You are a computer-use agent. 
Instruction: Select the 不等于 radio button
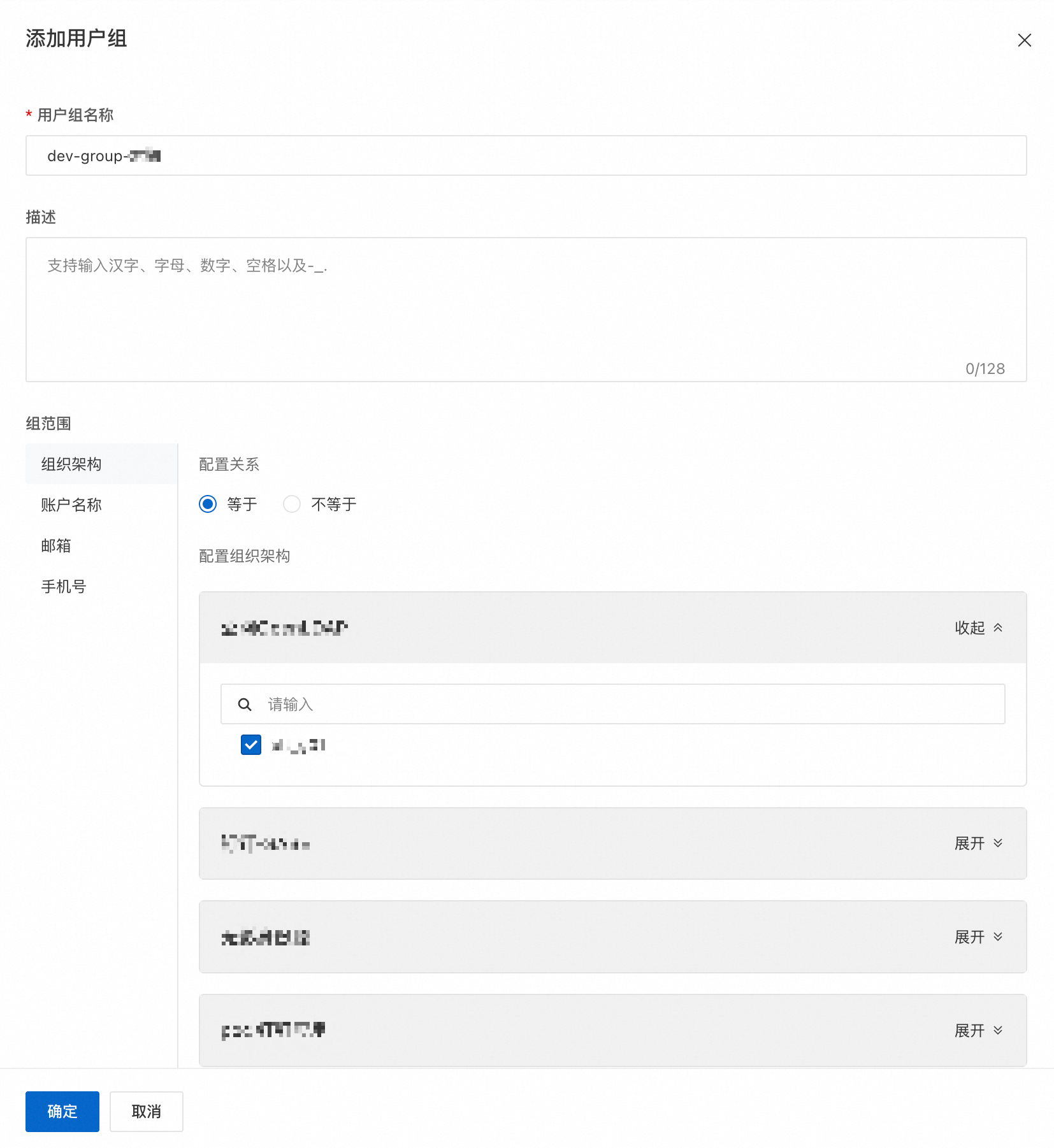click(x=291, y=504)
